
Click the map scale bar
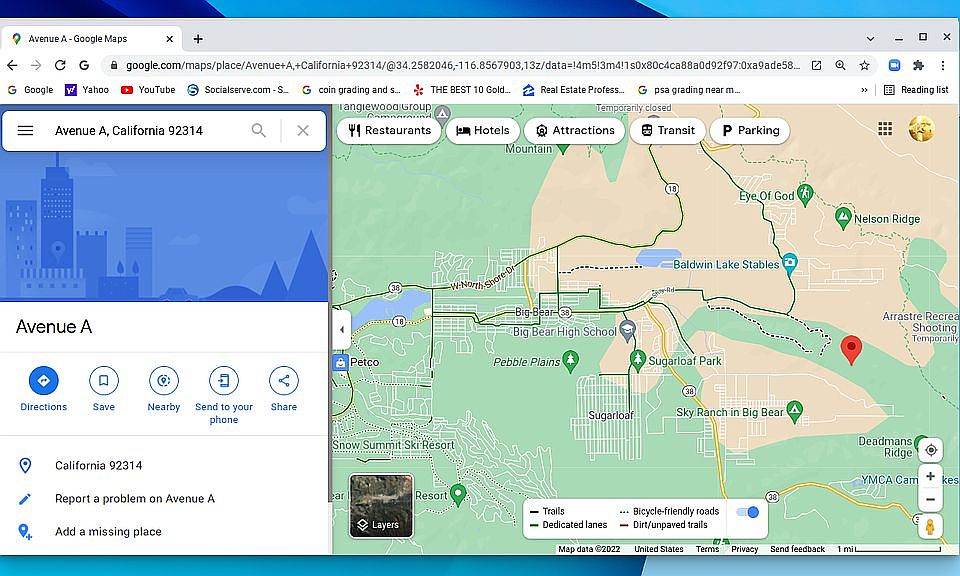click(x=889, y=549)
